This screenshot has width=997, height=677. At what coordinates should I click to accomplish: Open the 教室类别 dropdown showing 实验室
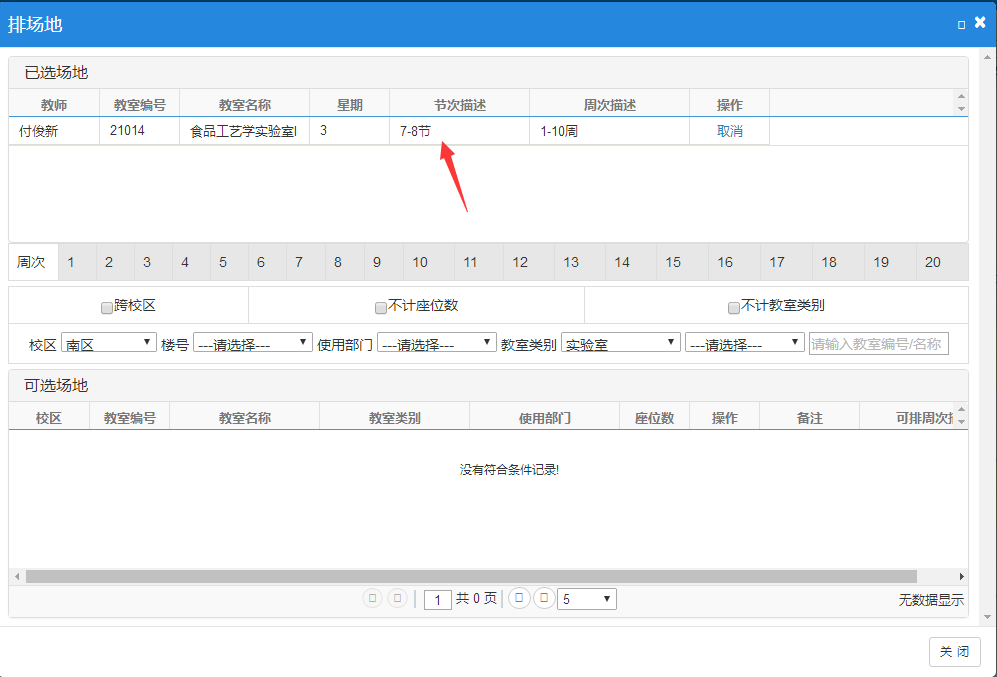coord(620,343)
